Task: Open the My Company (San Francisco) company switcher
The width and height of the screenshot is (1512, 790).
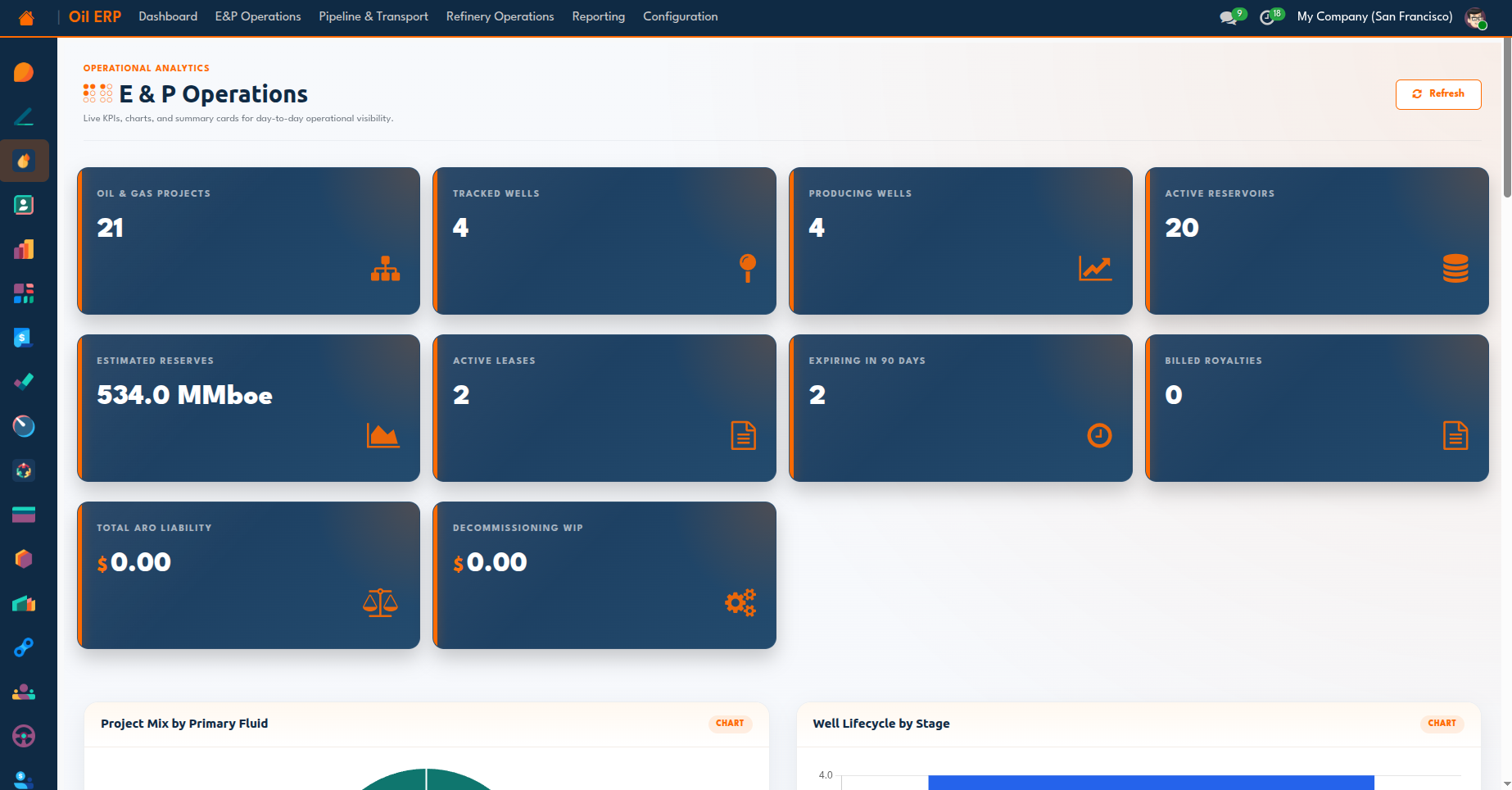Action: (1374, 16)
